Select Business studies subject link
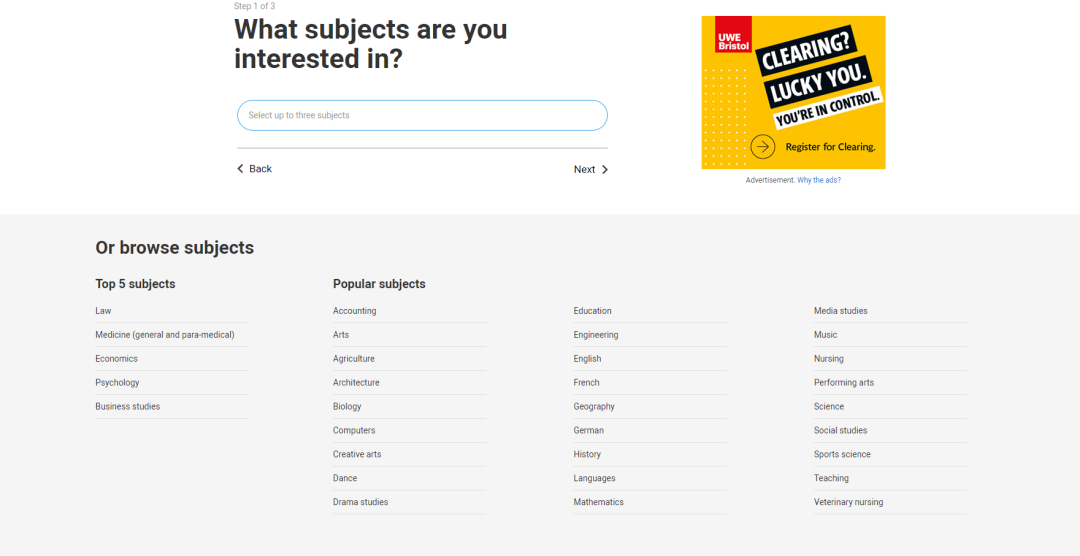This screenshot has height=556, width=1080. pyautogui.click(x=127, y=406)
